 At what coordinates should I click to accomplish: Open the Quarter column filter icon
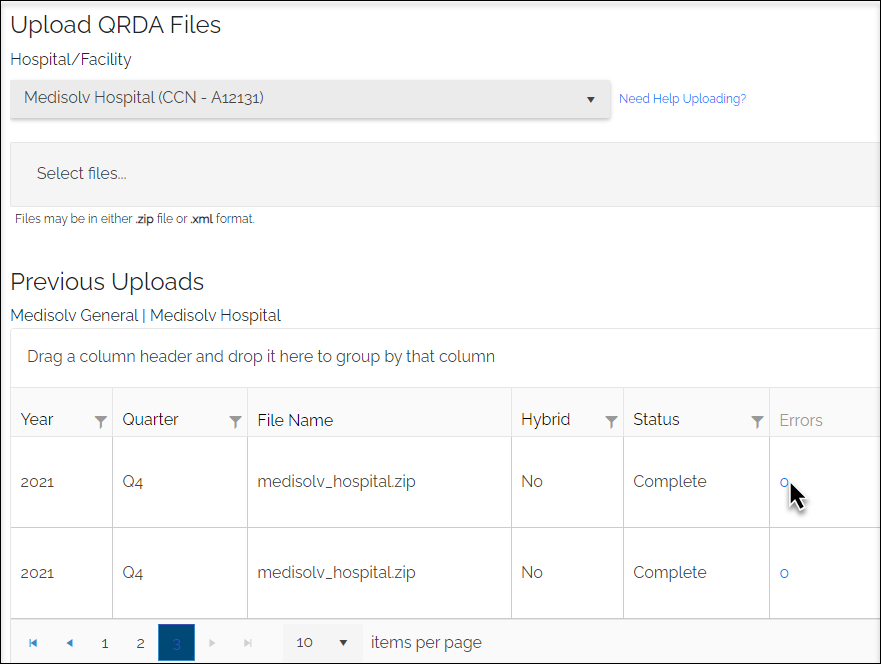[235, 421]
